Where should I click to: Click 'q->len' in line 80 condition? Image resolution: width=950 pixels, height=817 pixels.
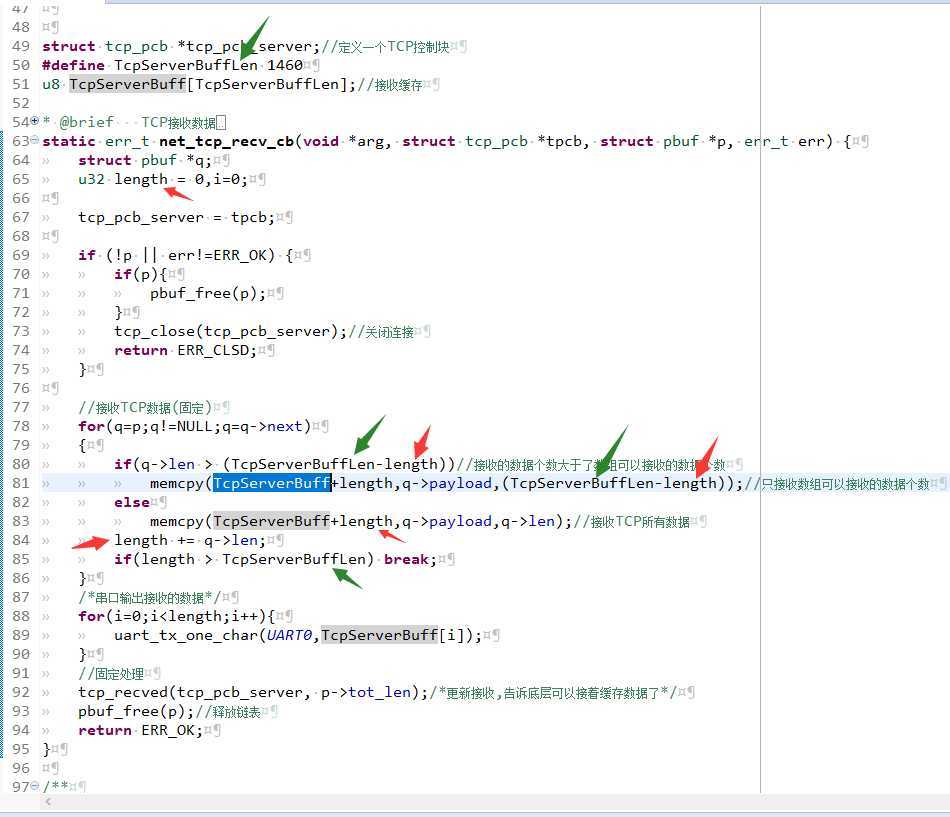[167, 464]
